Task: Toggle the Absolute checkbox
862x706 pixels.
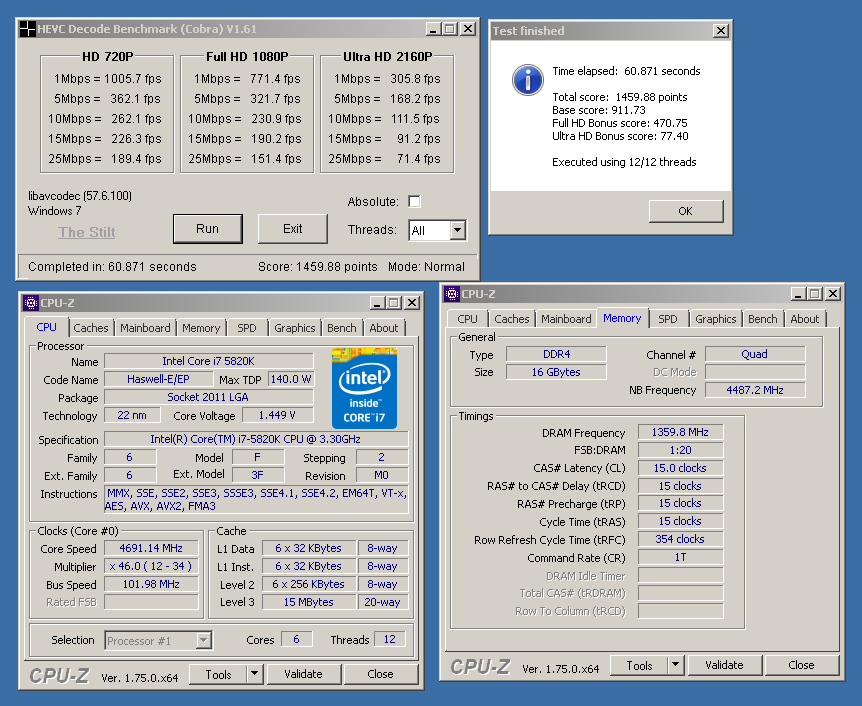Action: (x=415, y=201)
